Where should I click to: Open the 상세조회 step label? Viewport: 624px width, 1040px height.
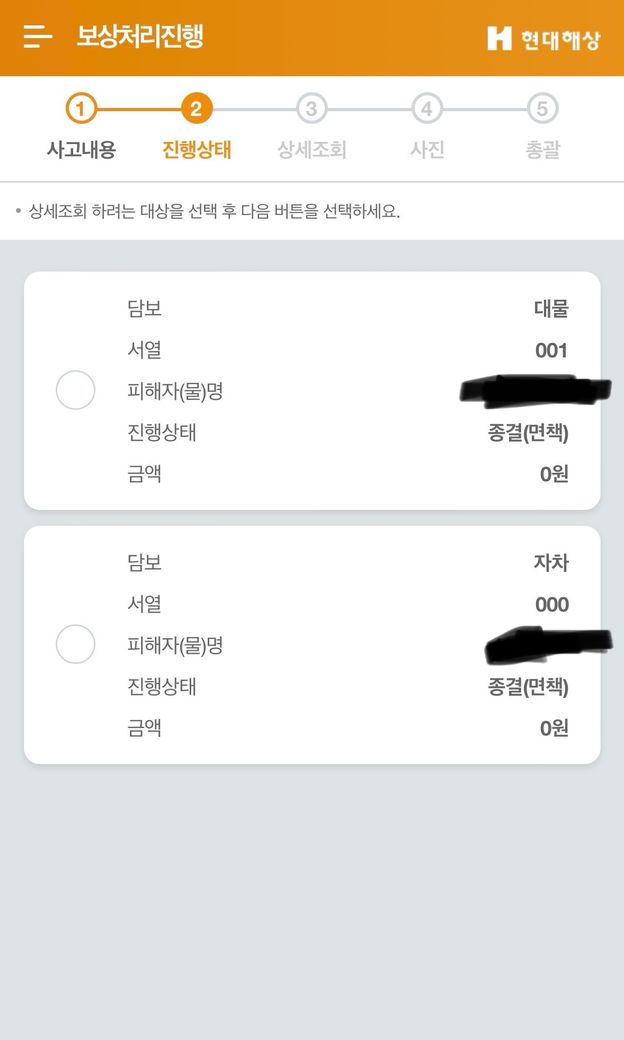click(311, 150)
